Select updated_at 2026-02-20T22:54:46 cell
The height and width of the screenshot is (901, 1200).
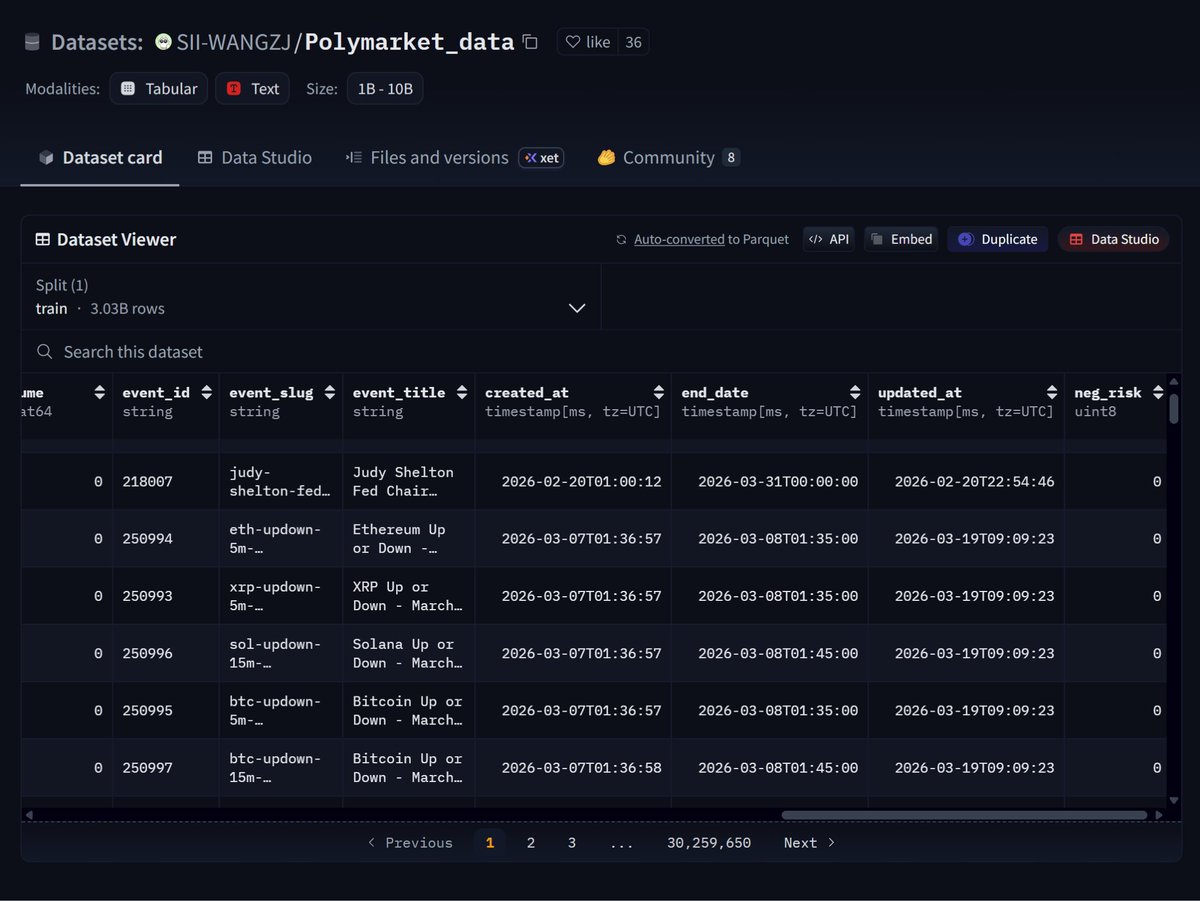pyautogui.click(x=967, y=482)
